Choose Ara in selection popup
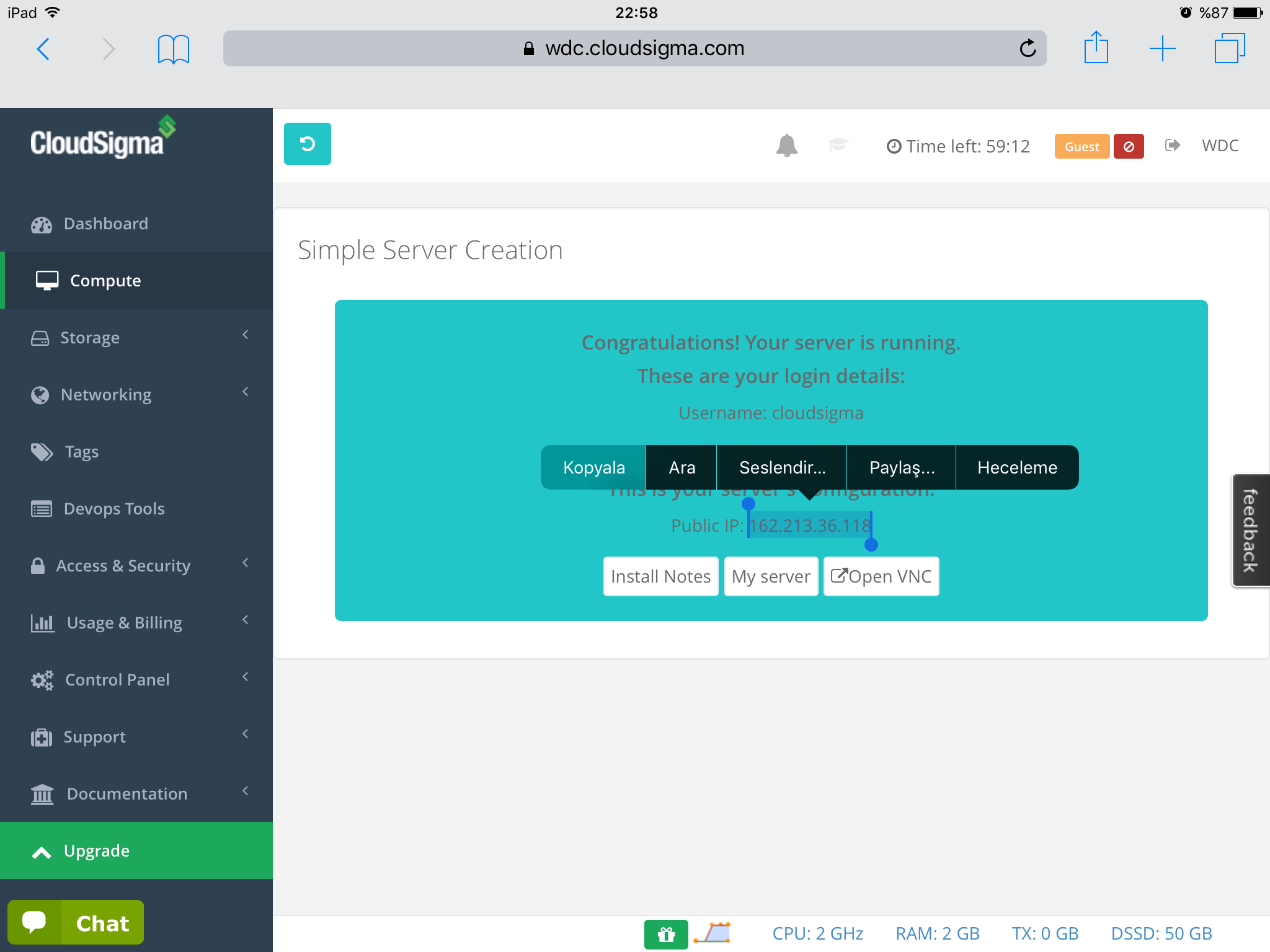 tap(682, 467)
